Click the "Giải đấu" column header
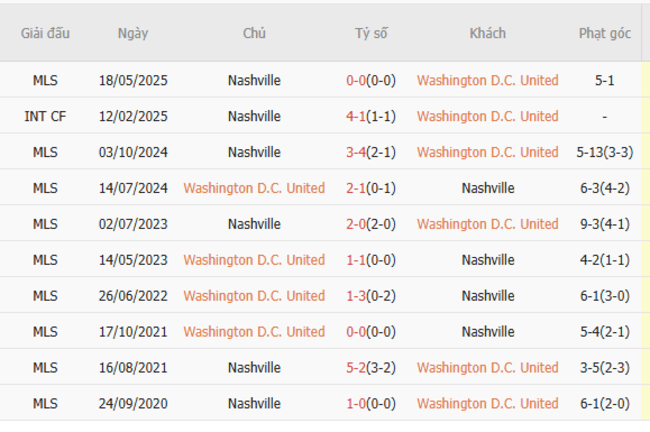Image resolution: width=650 pixels, height=432 pixels. (x=45, y=33)
